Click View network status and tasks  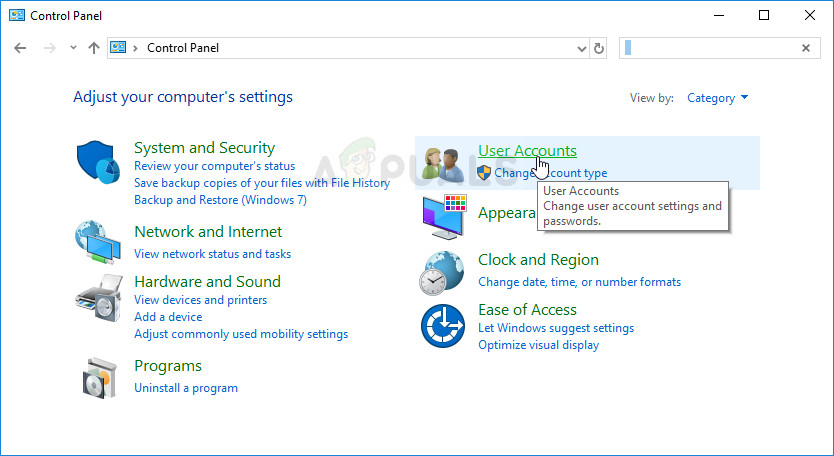[x=212, y=254]
